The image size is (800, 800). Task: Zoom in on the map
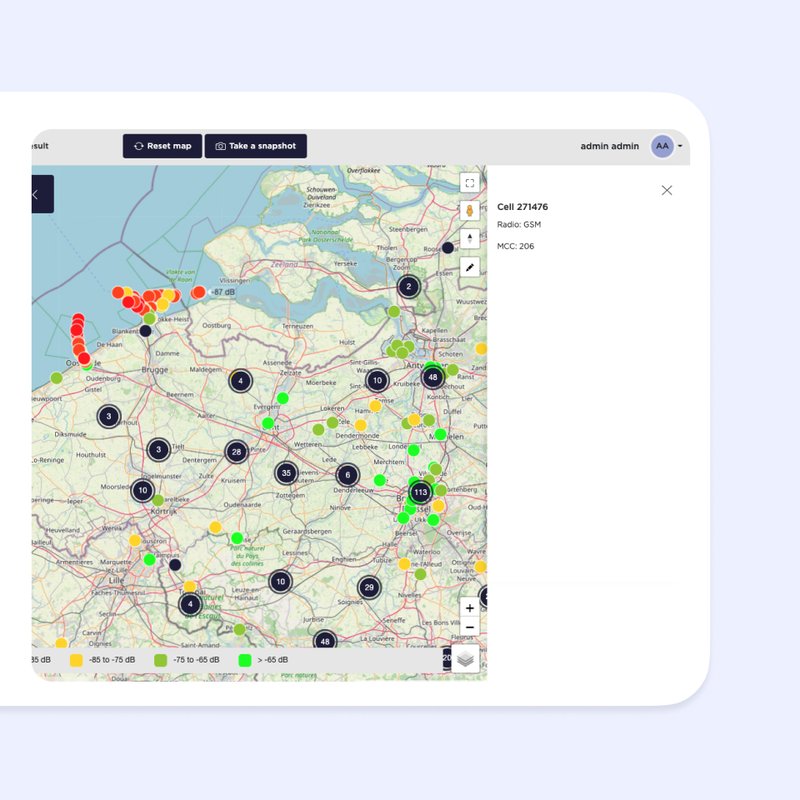point(469,608)
